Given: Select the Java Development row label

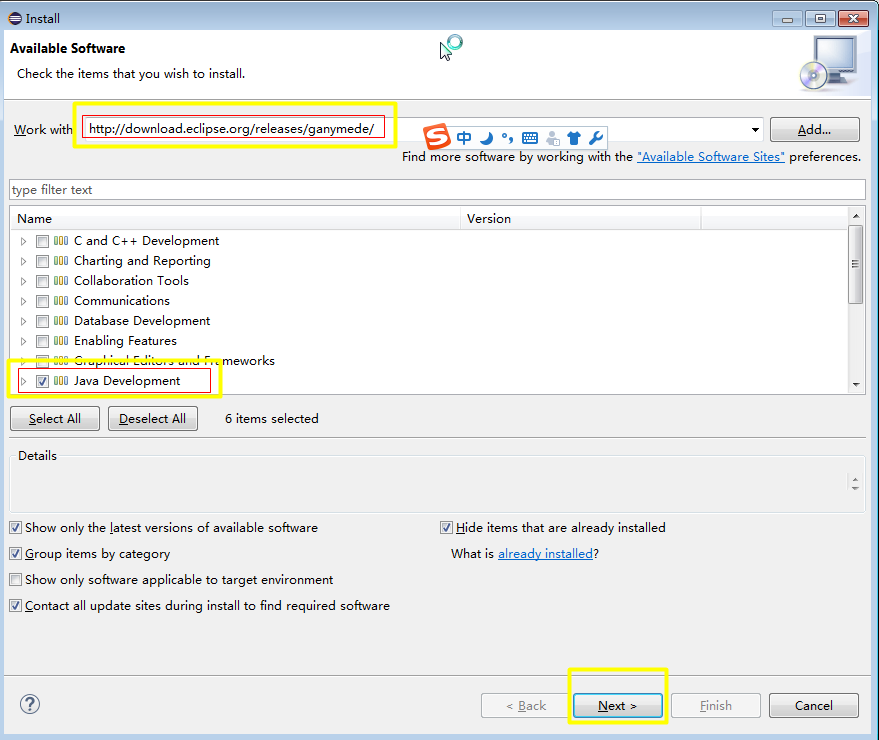Looking at the screenshot, I should (127, 381).
